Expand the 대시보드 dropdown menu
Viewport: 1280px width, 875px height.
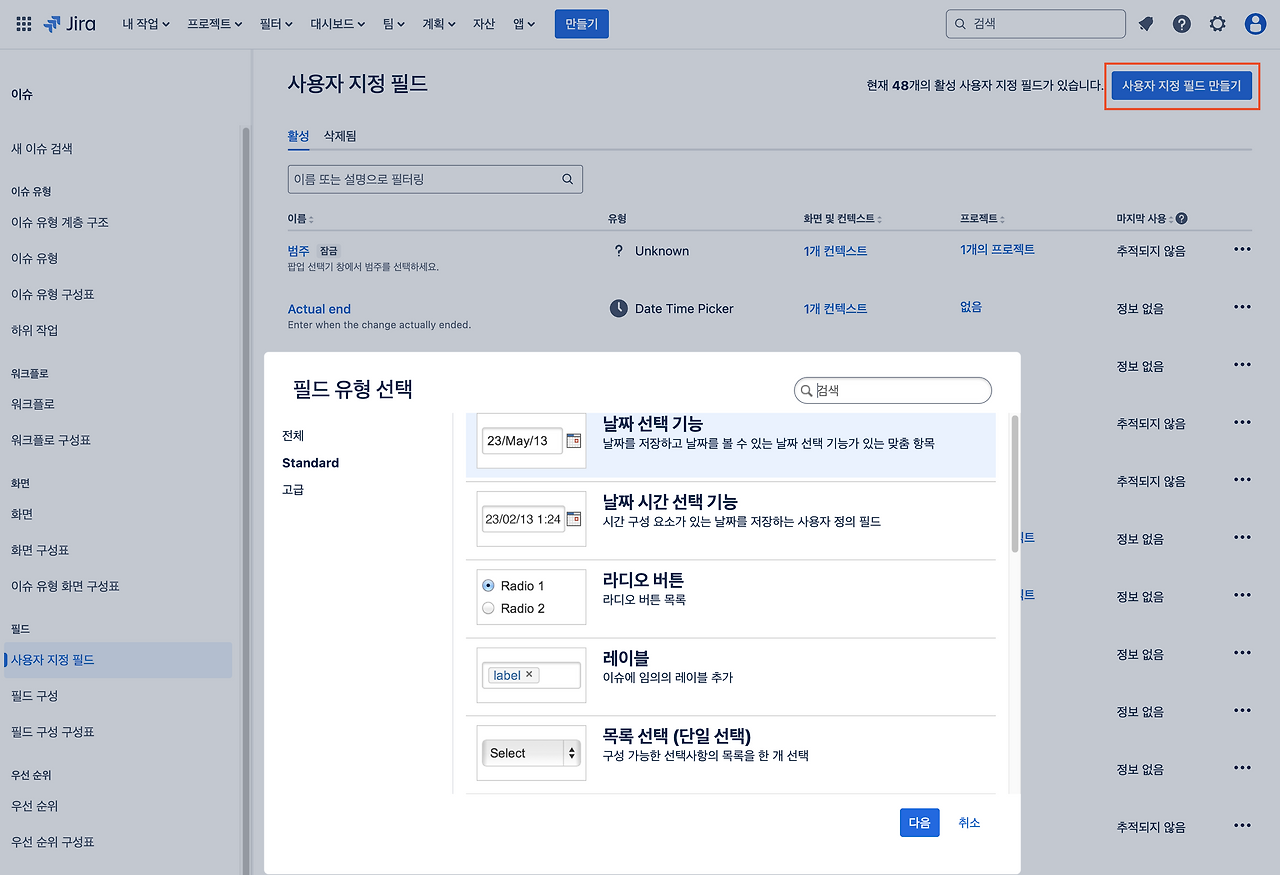click(336, 24)
